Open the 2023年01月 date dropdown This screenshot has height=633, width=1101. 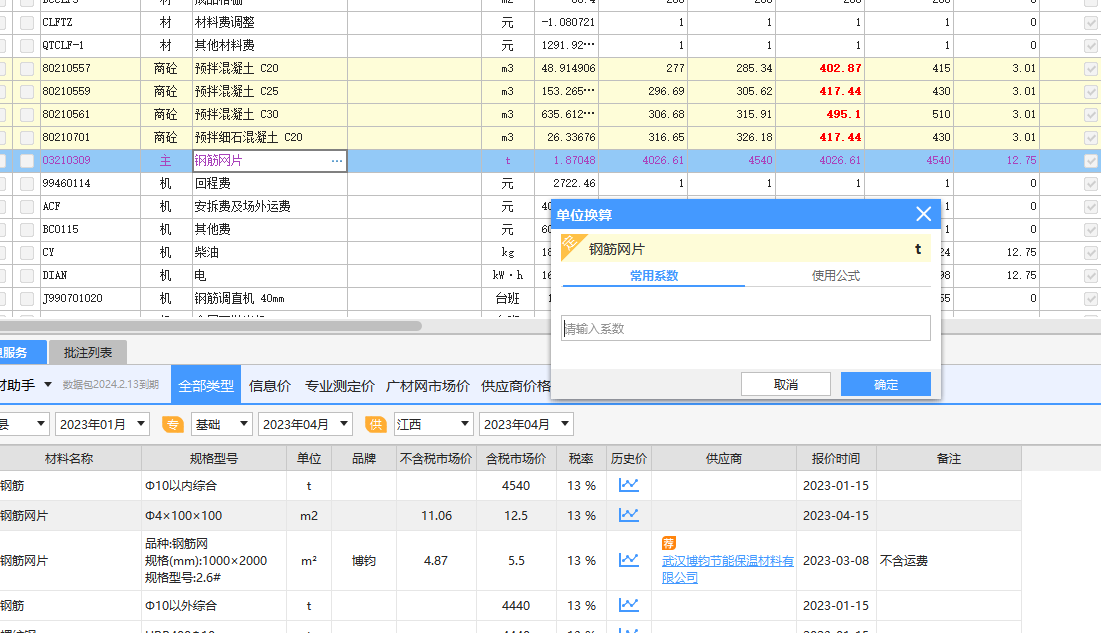pyautogui.click(x=103, y=424)
